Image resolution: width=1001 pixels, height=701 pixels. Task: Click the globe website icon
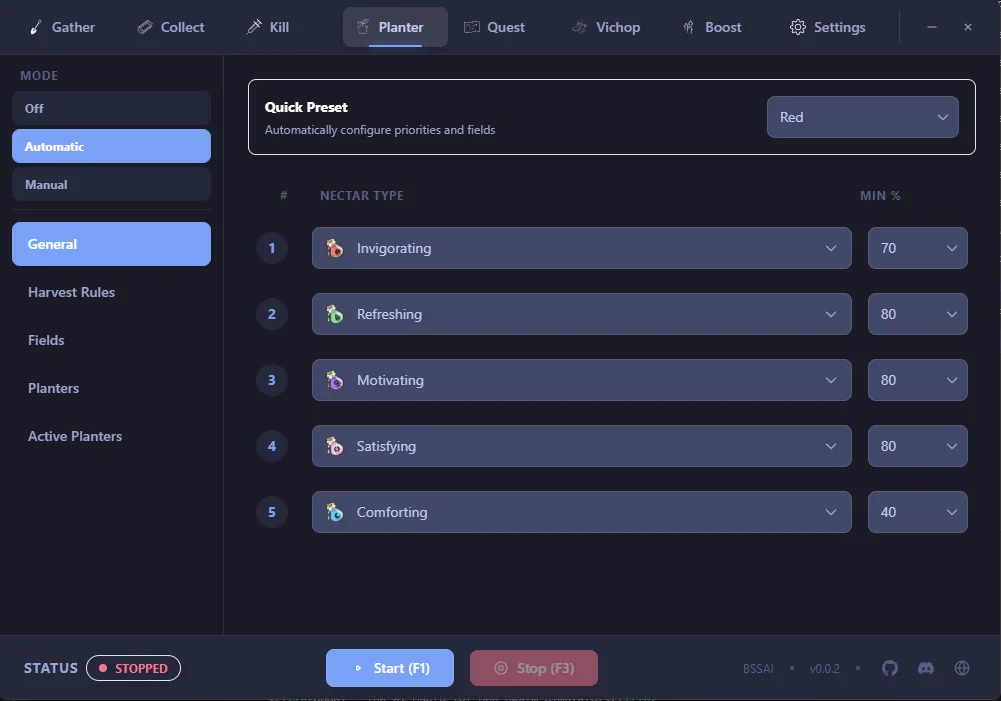click(x=962, y=668)
